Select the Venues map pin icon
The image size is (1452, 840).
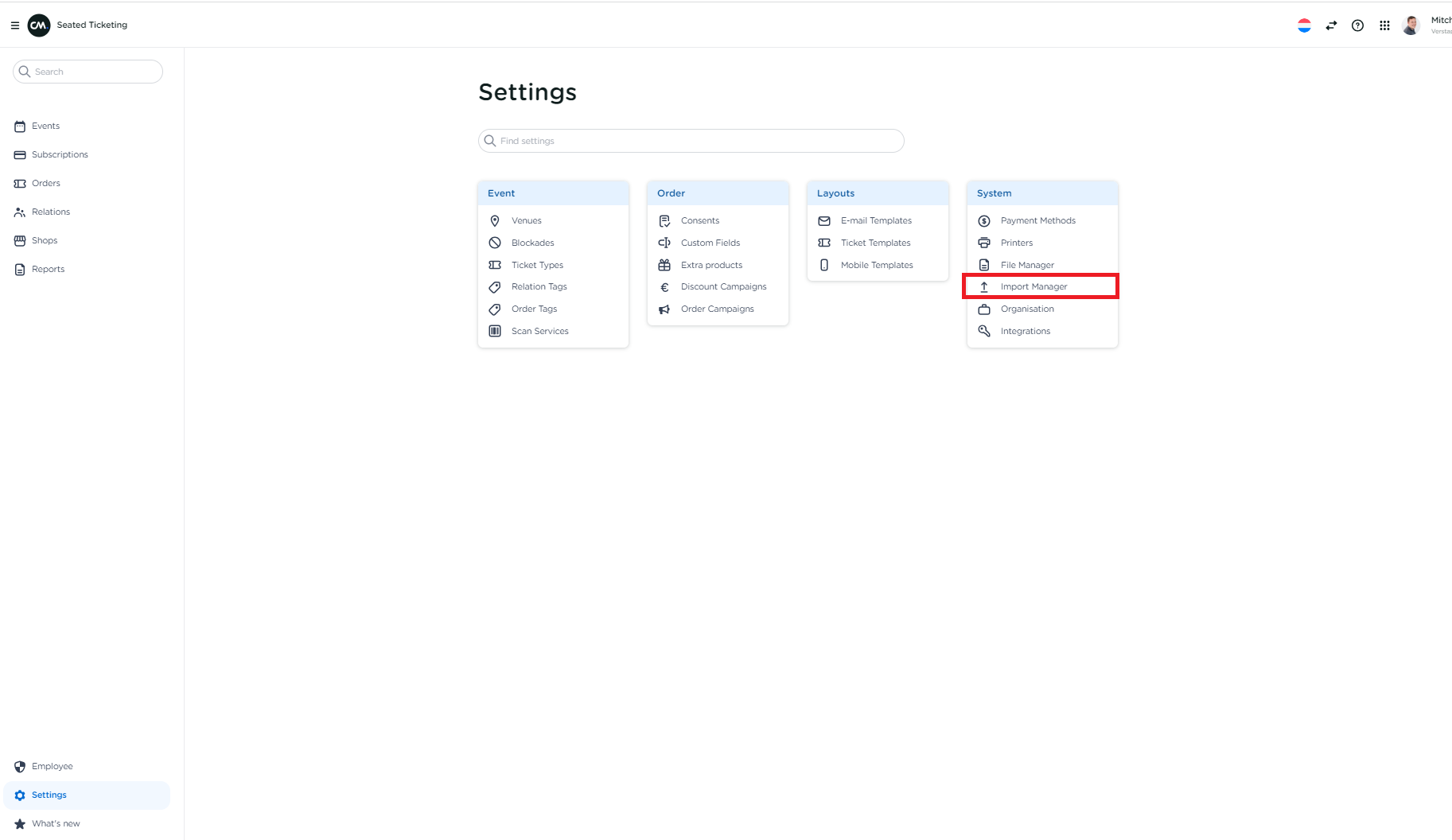495,220
